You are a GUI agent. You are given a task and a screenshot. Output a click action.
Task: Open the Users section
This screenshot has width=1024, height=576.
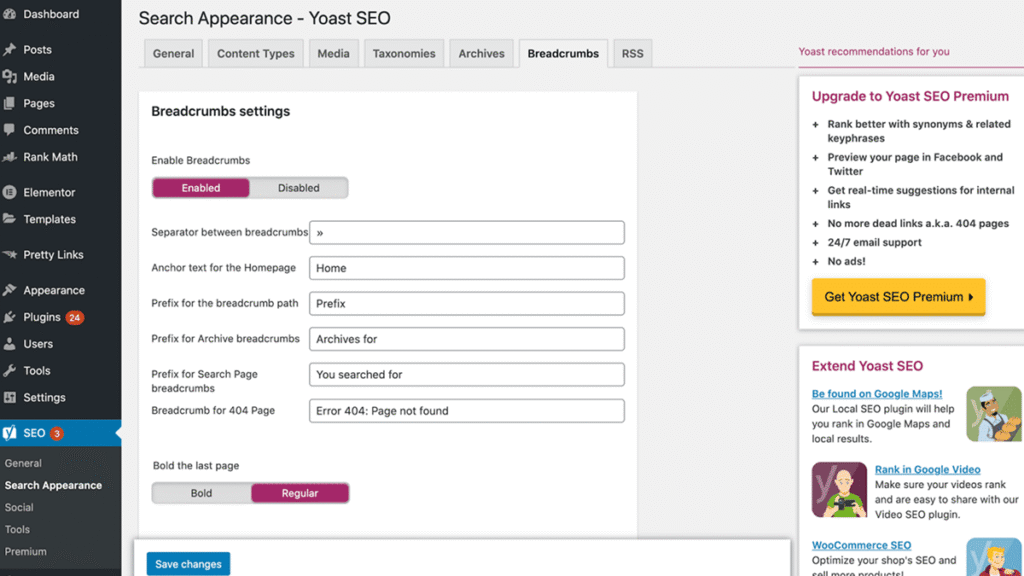(x=36, y=343)
